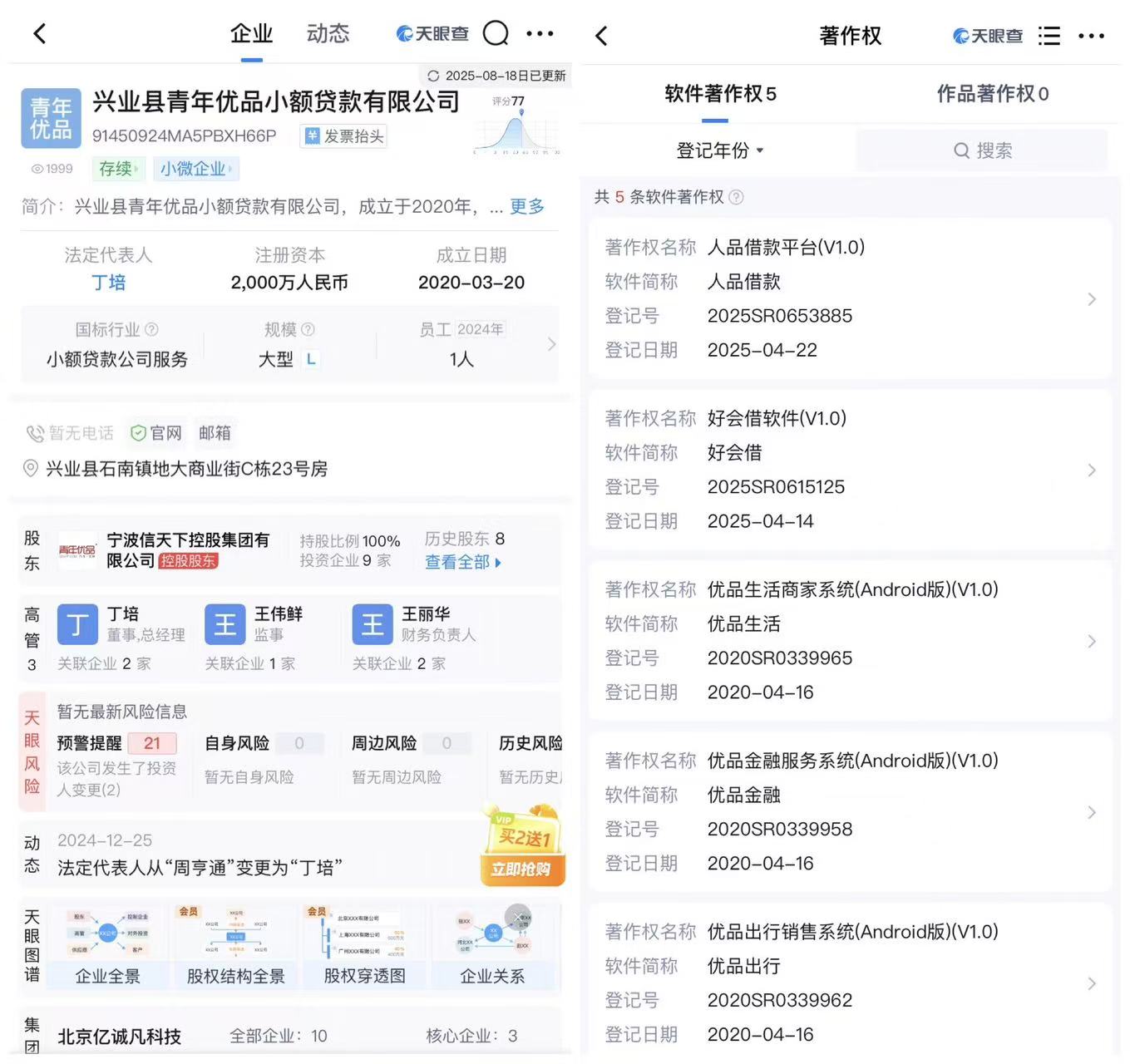Open 优品生活商家系统 details chevron
The image size is (1130, 1064).
coord(1092,642)
